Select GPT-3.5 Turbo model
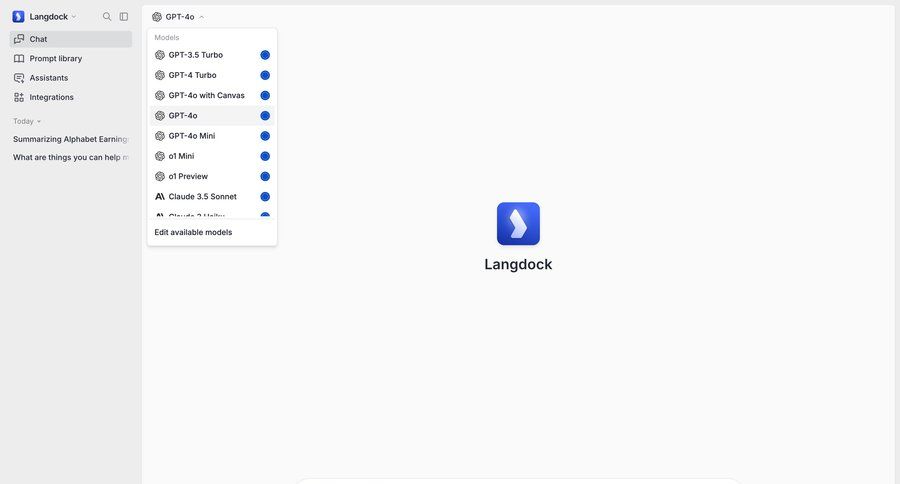The height and width of the screenshot is (484, 900). pyautogui.click(x=212, y=55)
